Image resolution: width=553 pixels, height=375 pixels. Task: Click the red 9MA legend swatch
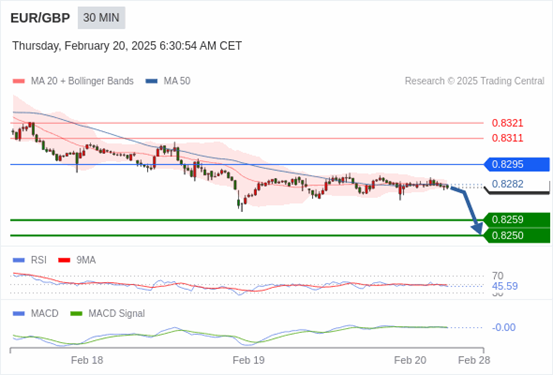(x=64, y=260)
